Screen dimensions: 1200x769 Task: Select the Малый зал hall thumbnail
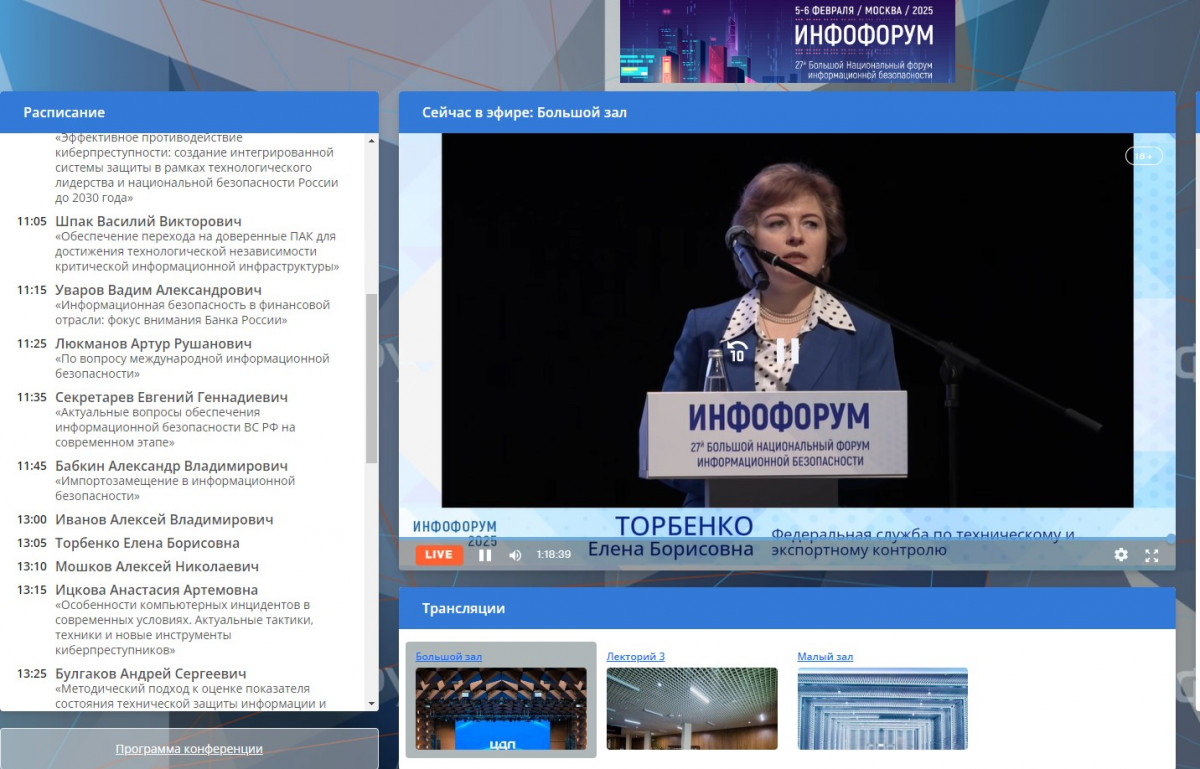(883, 709)
